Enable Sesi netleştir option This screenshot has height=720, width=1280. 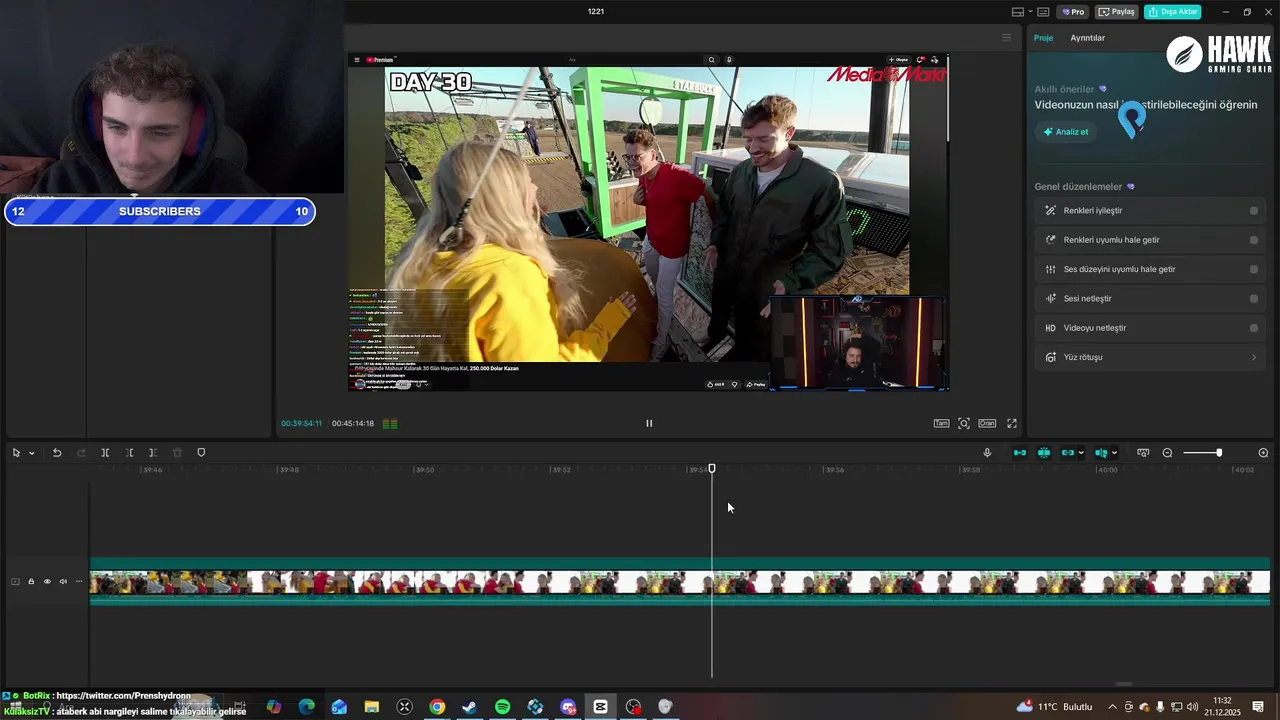[1254, 298]
